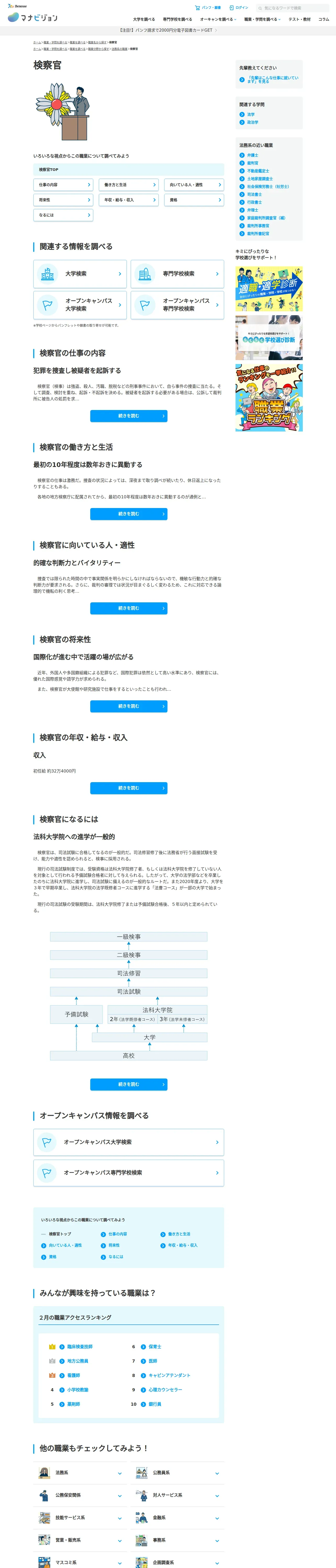Open 大学を調べる in the top navigation
336x1568 pixels.
[x=144, y=20]
